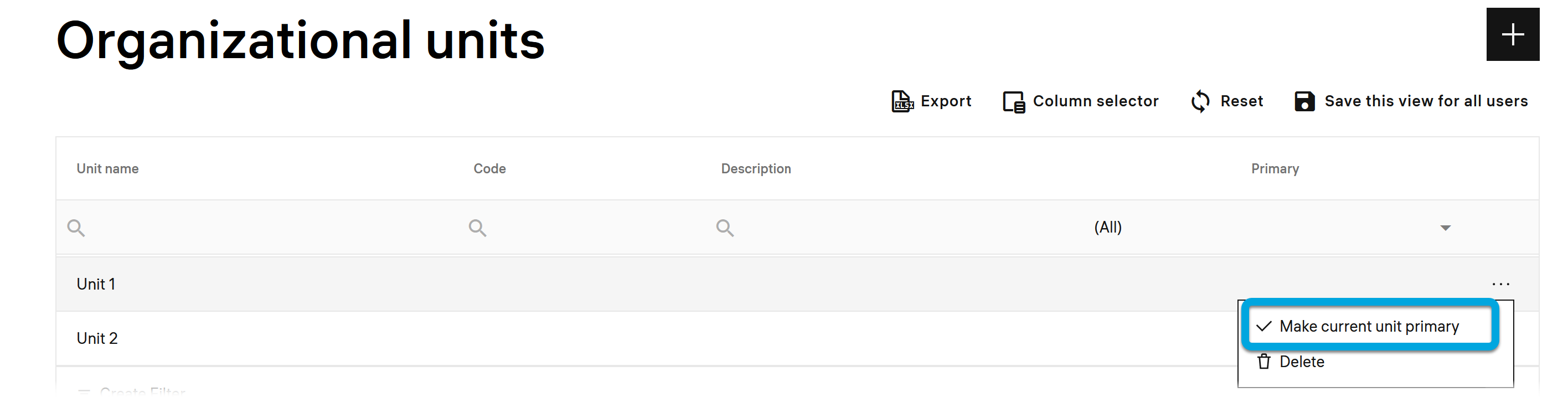Sort by the Code column header
Screen dimensions: 1568x397
(x=489, y=169)
